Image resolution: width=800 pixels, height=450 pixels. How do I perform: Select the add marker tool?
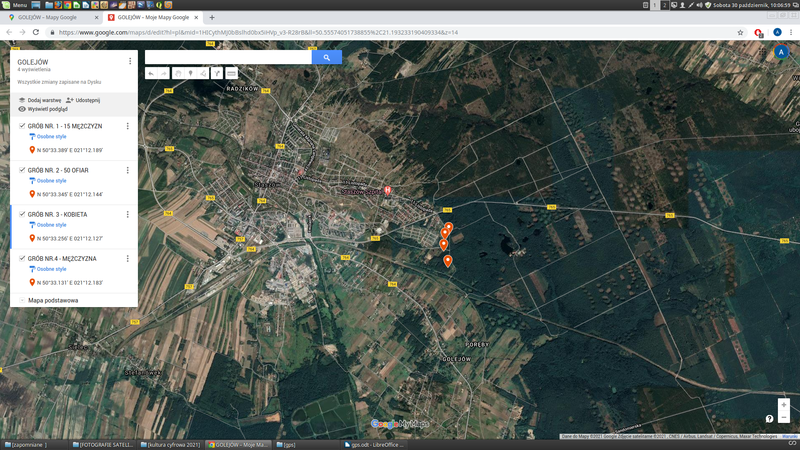191,73
